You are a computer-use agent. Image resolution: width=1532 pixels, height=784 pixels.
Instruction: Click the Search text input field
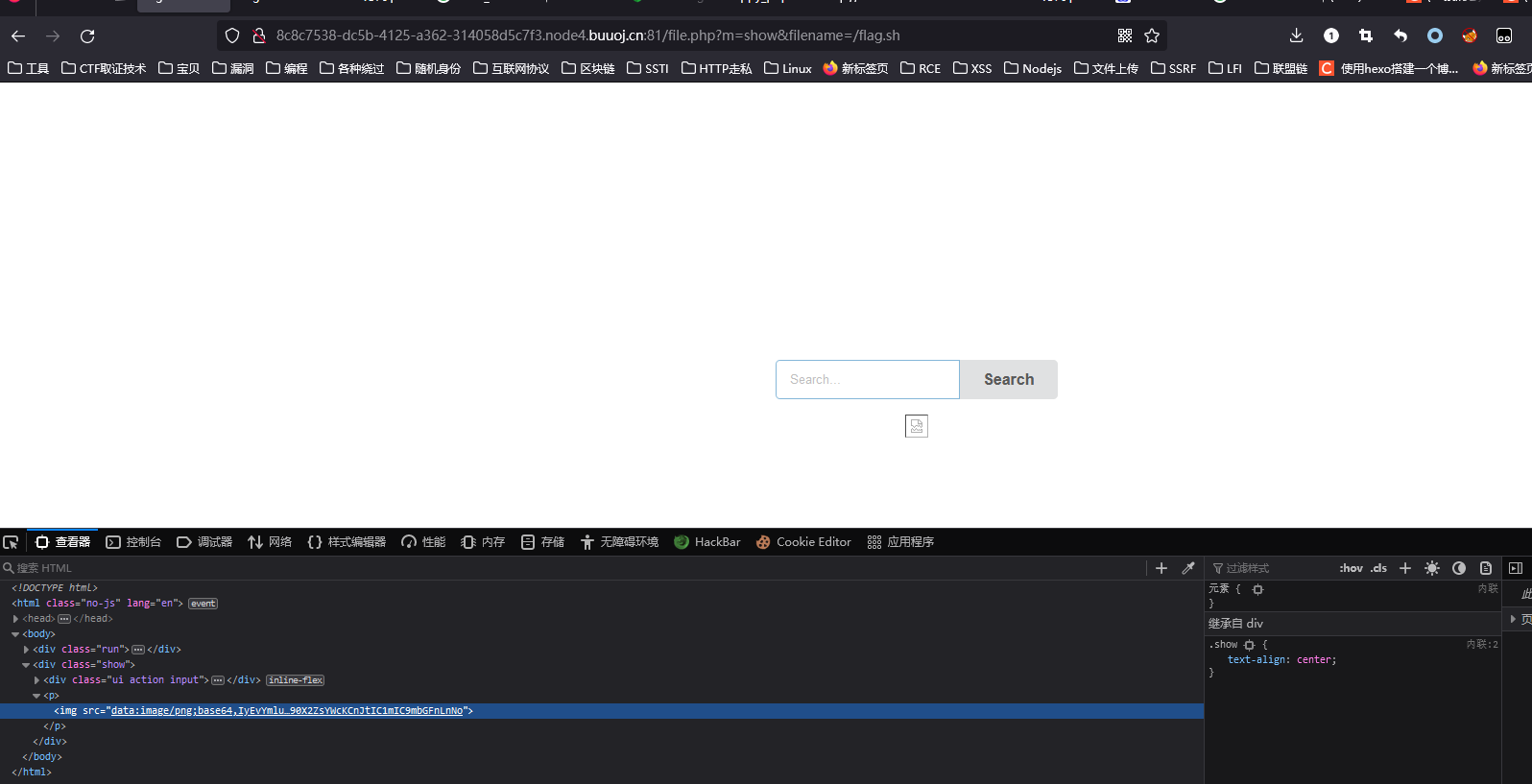pyautogui.click(x=867, y=380)
